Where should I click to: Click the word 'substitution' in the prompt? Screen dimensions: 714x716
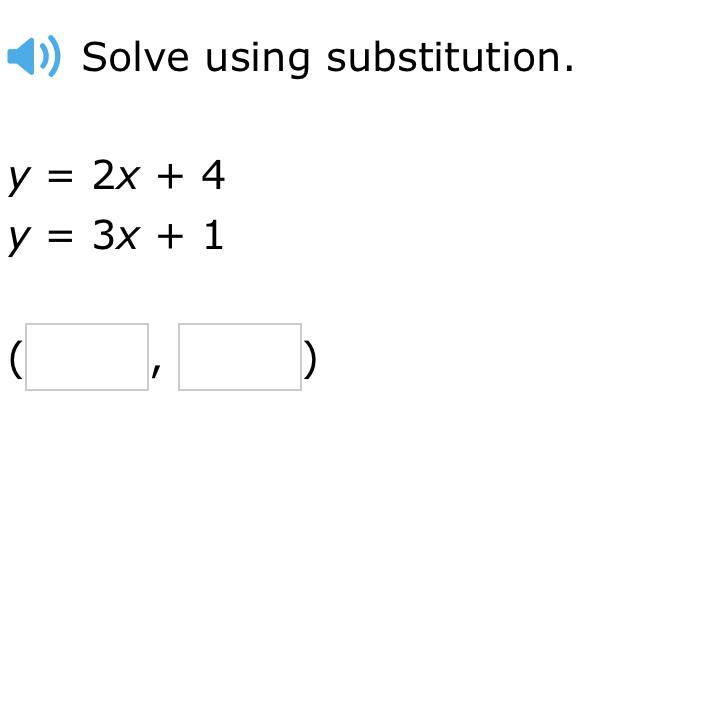(449, 57)
